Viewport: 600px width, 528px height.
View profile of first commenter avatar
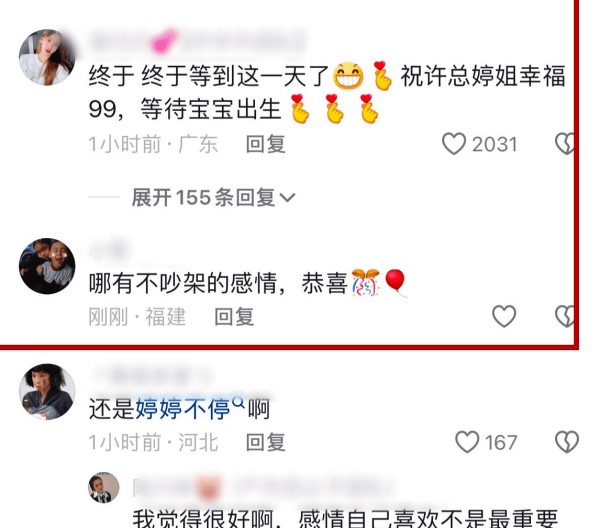[x=47, y=57]
